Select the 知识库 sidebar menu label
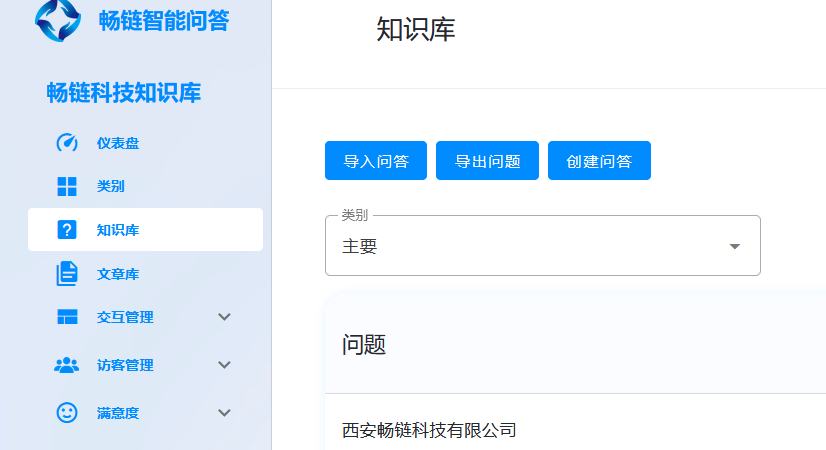826x450 pixels. [118, 230]
